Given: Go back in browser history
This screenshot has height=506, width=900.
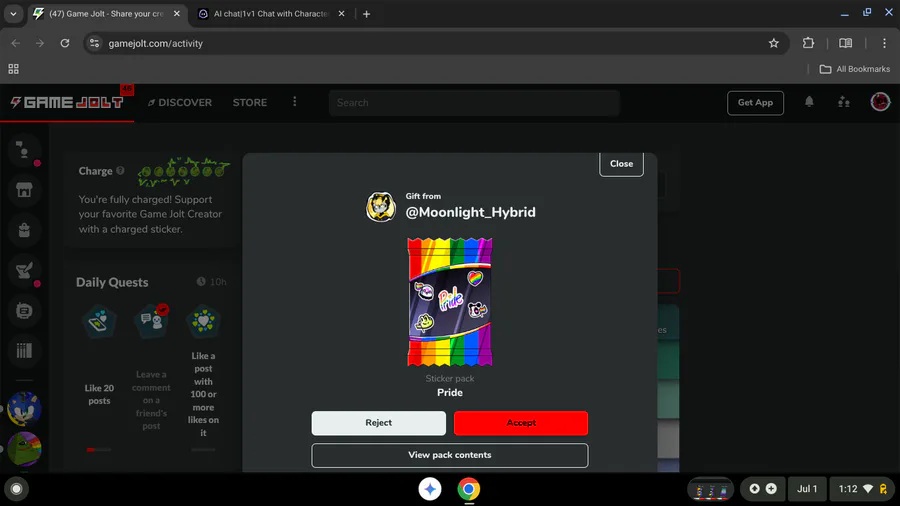Looking at the screenshot, I should pos(15,44).
